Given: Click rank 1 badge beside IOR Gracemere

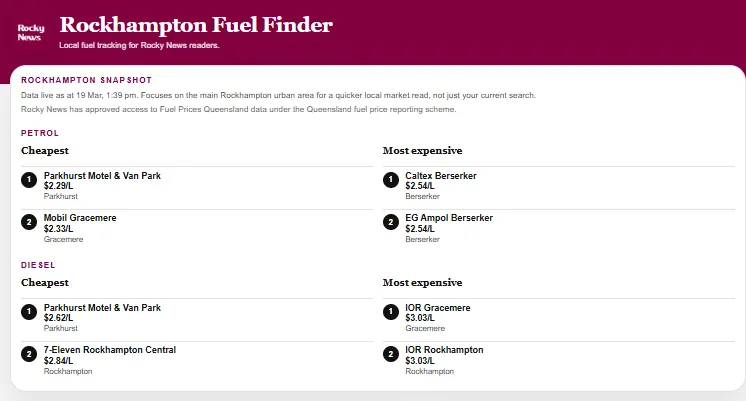Looking at the screenshot, I should tap(391, 312).
